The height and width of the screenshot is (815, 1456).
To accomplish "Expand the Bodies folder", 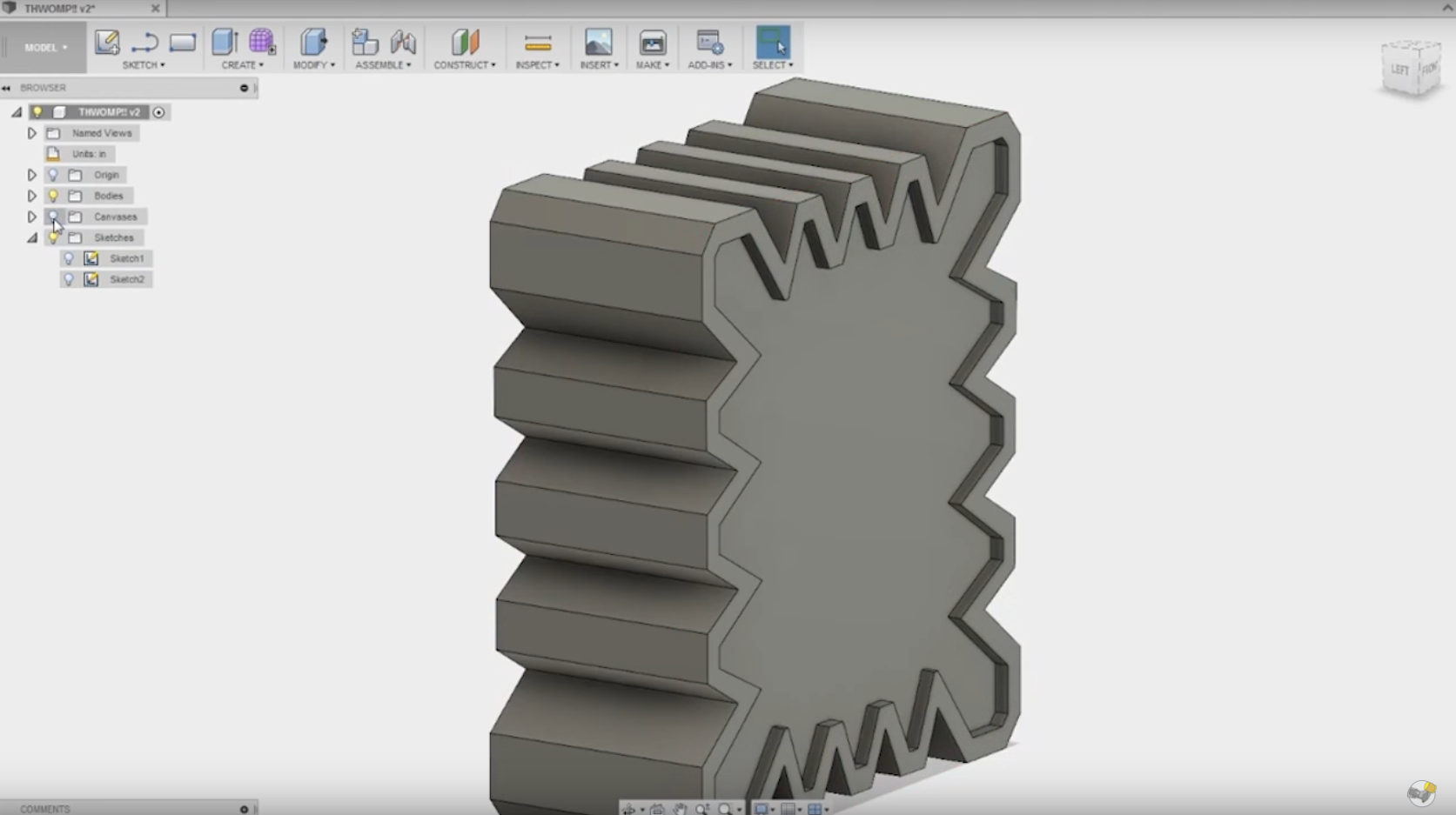I will click(32, 196).
